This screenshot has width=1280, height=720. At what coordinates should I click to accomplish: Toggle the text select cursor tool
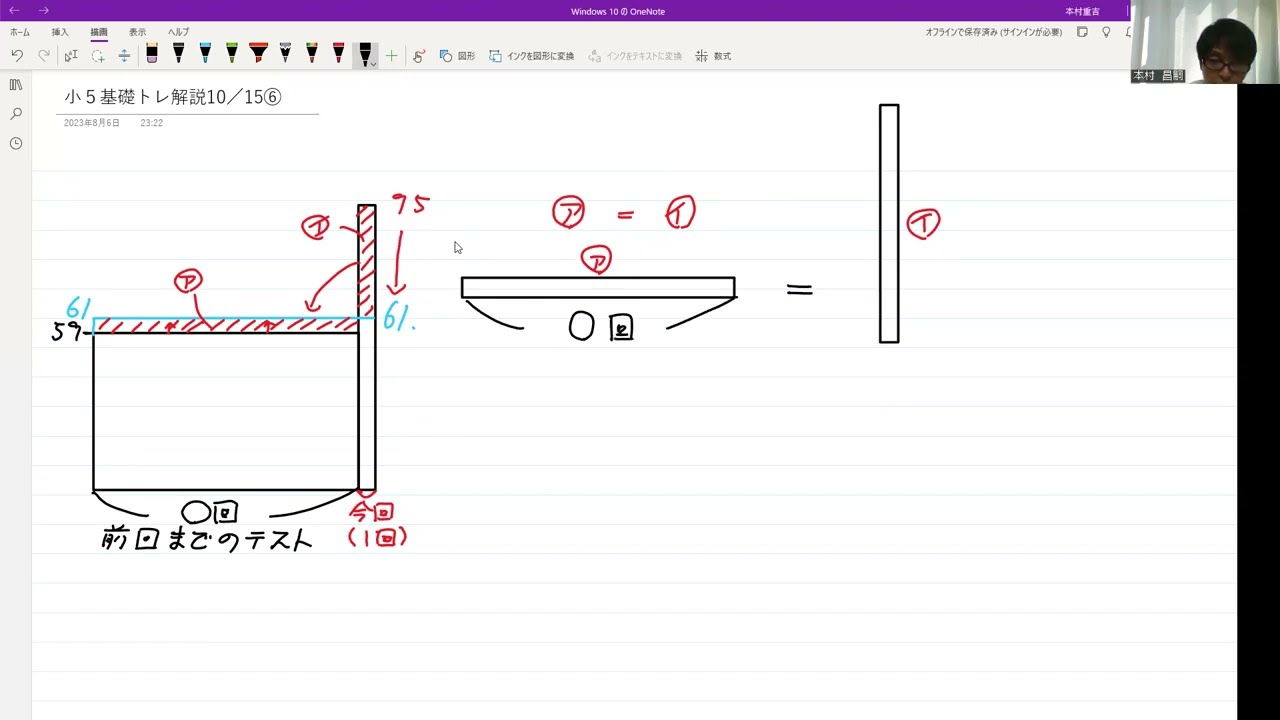[x=71, y=56]
